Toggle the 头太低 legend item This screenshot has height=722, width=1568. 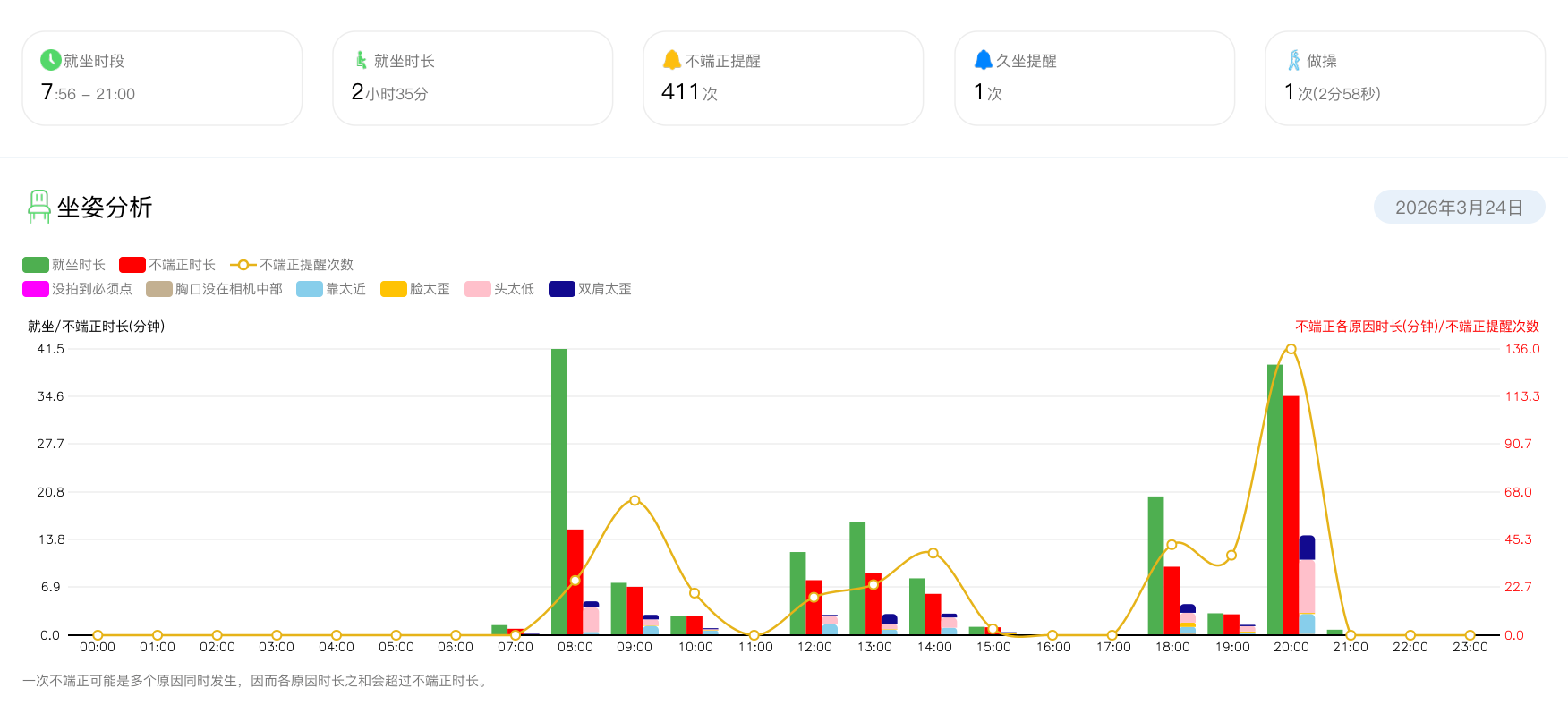tap(478, 289)
